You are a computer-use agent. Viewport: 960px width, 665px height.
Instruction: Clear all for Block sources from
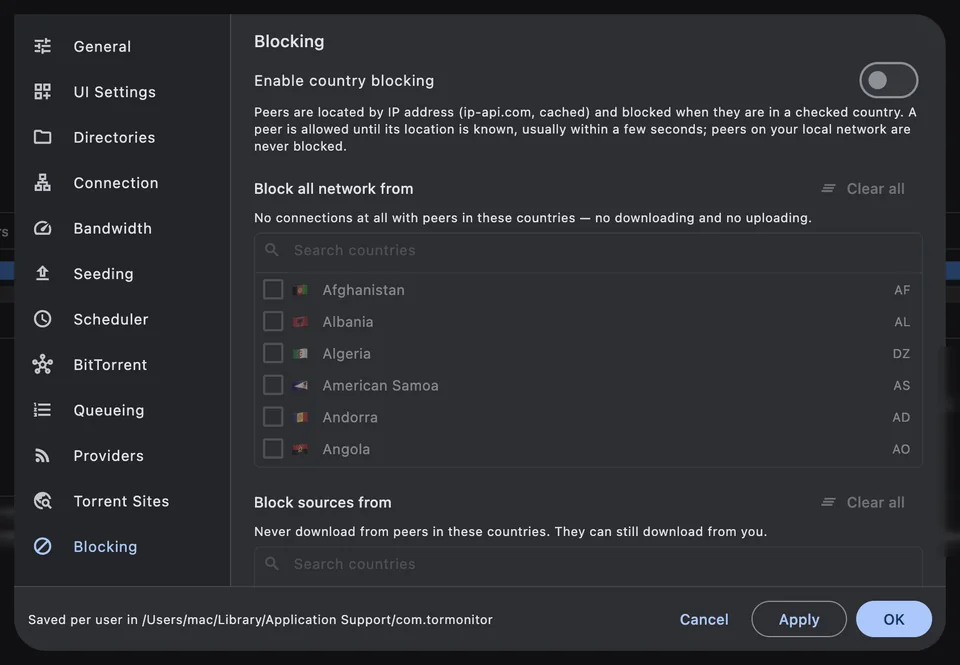863,502
